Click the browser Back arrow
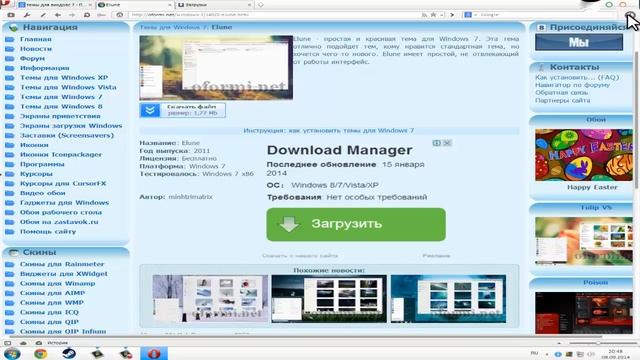Image resolution: width=640 pixels, height=360 pixels. click(x=58, y=15)
